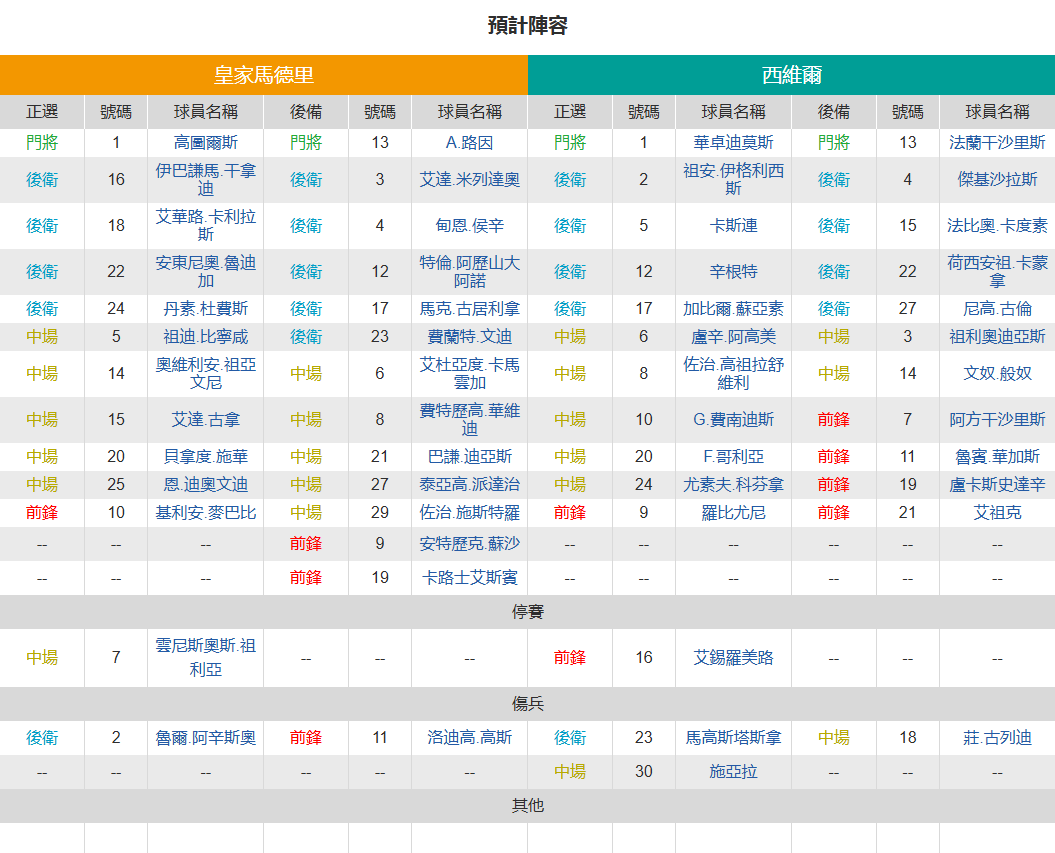This screenshot has width=1055, height=853.
Task: Click the 西維爾 team header
Action: [x=791, y=75]
